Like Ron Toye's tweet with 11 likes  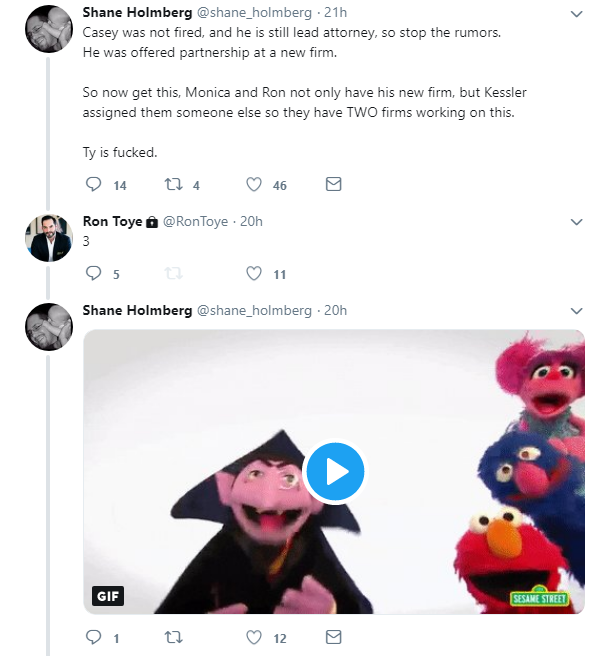coord(253,273)
